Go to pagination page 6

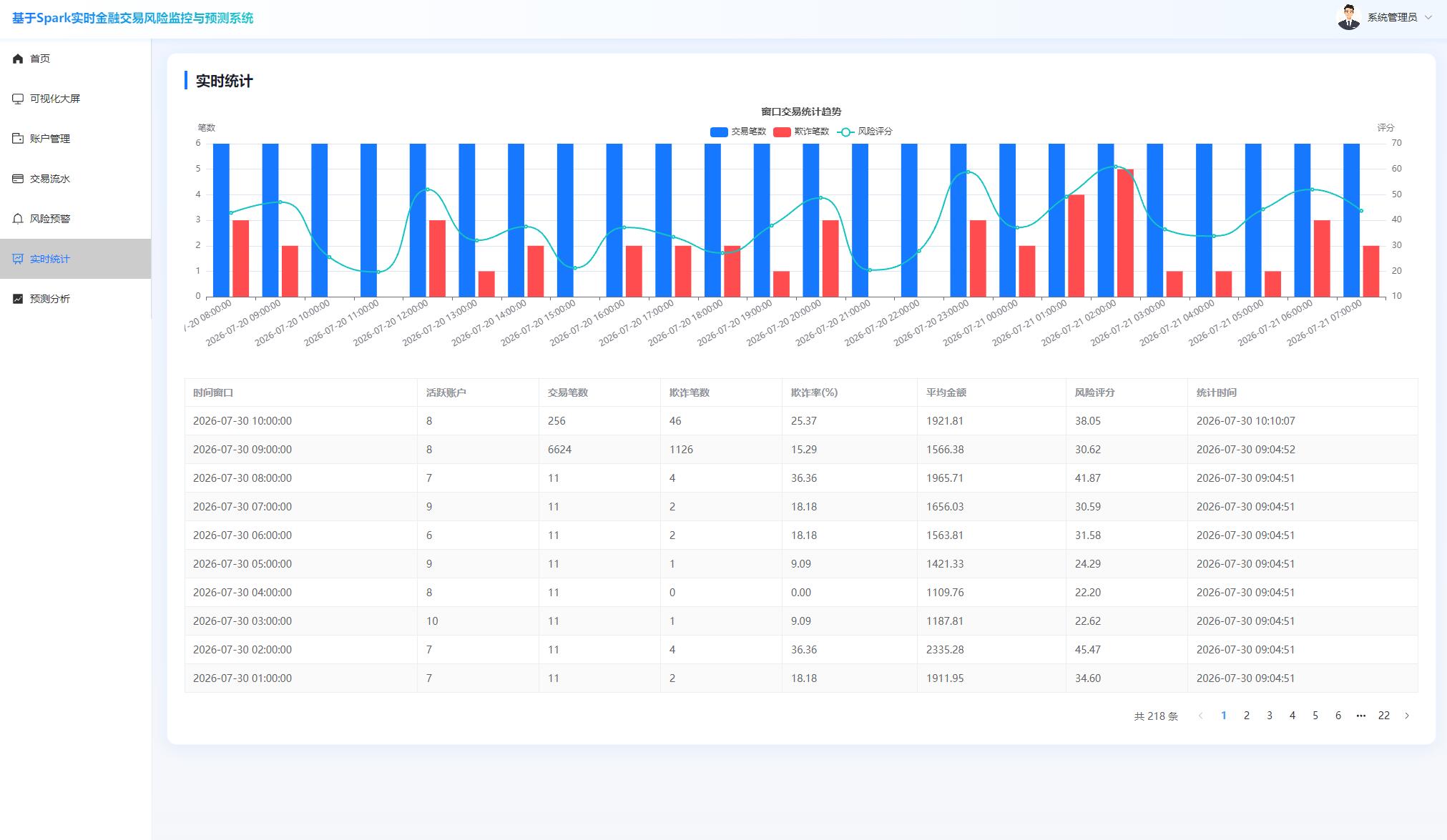click(1338, 716)
